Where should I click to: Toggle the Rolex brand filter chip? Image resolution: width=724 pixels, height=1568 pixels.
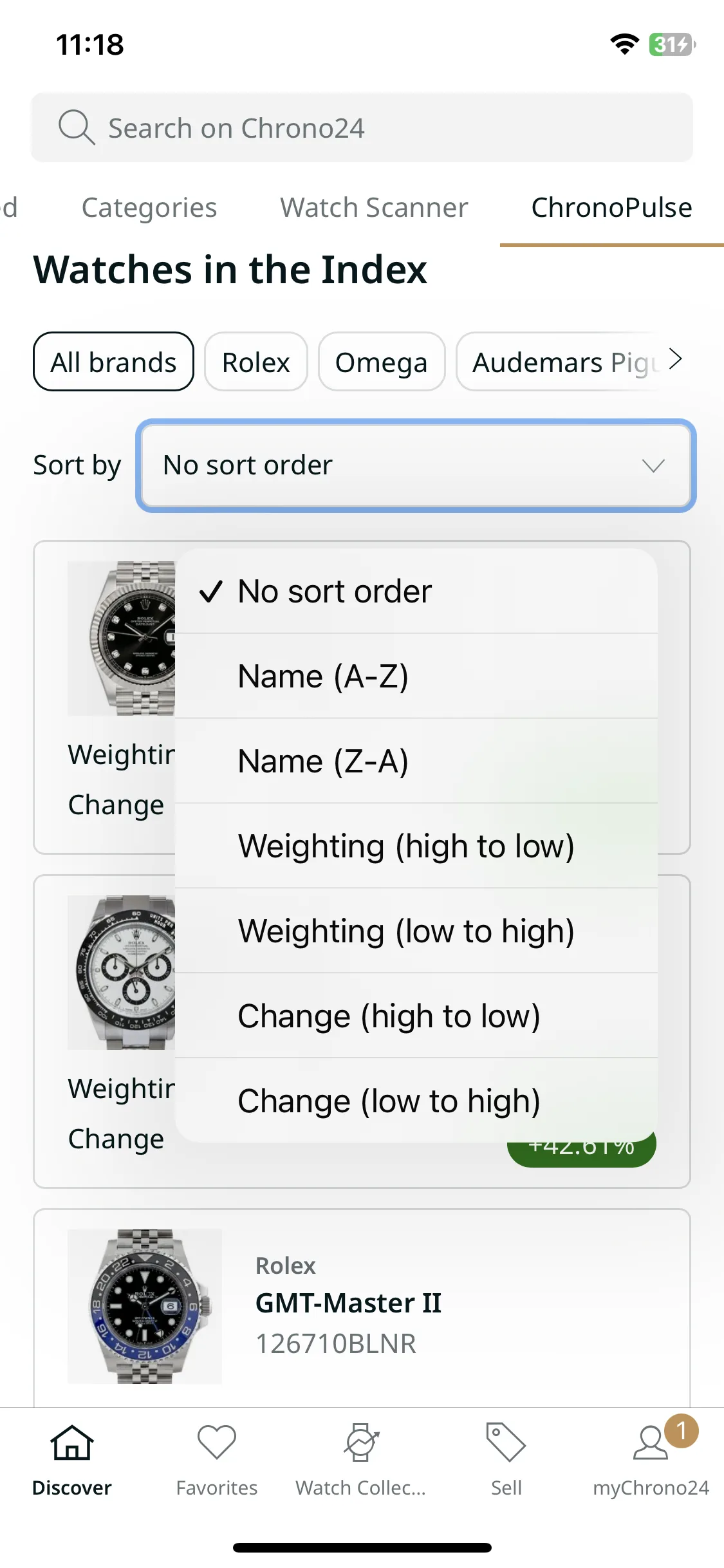(256, 362)
